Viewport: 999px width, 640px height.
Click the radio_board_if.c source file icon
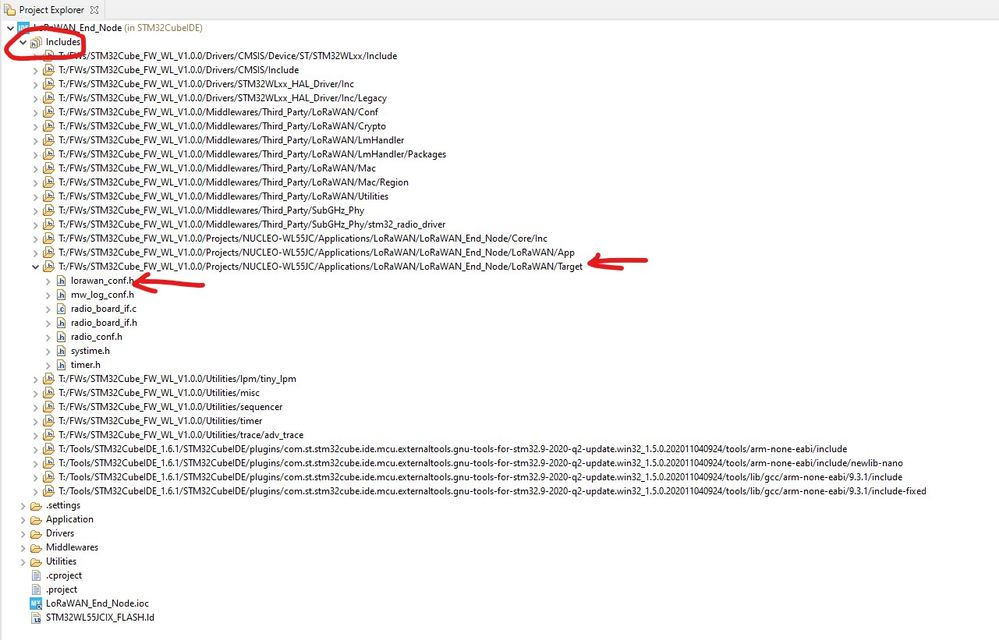[61, 309]
